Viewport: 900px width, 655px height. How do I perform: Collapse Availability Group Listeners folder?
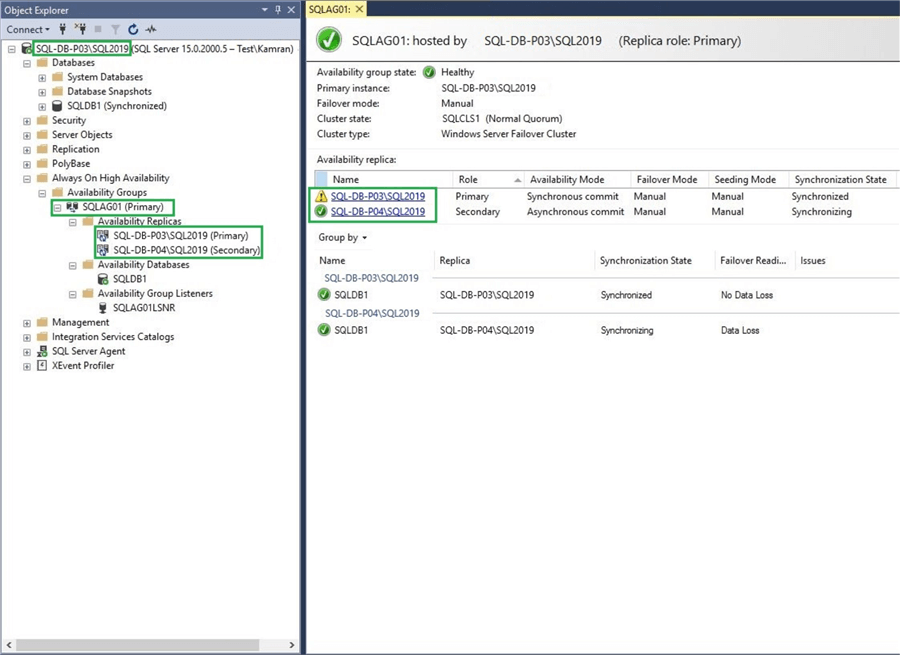[72, 294]
